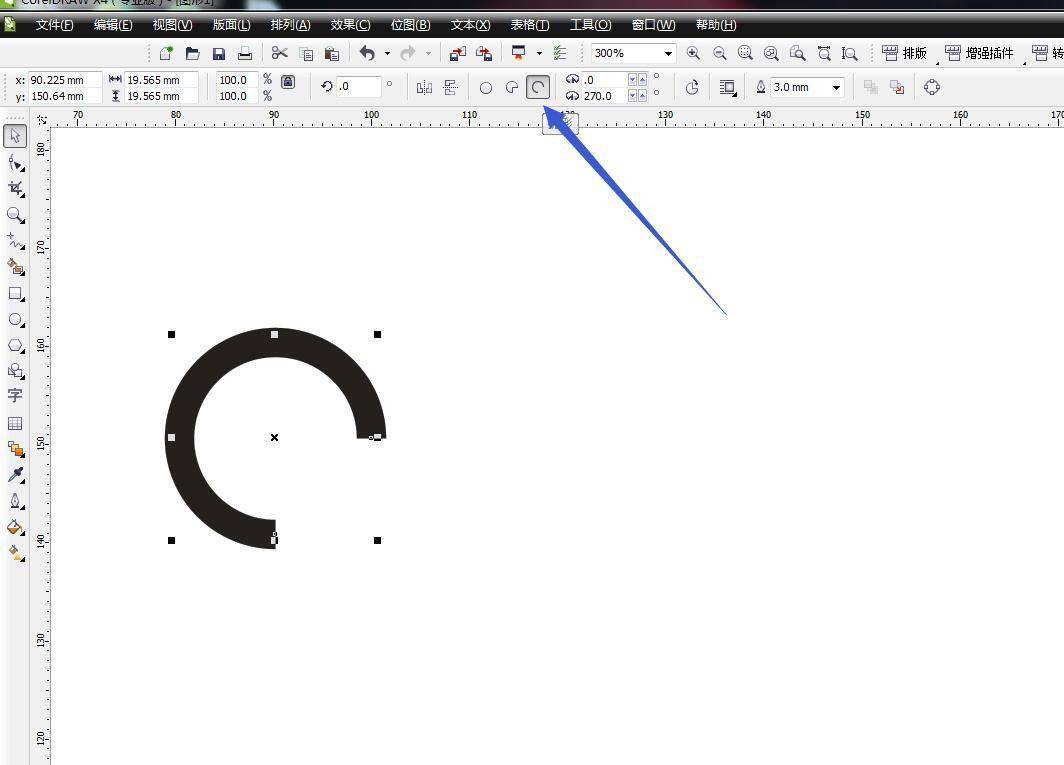Pick the Zoom tool in the toolbox
1064x765 pixels.
click(x=15, y=215)
